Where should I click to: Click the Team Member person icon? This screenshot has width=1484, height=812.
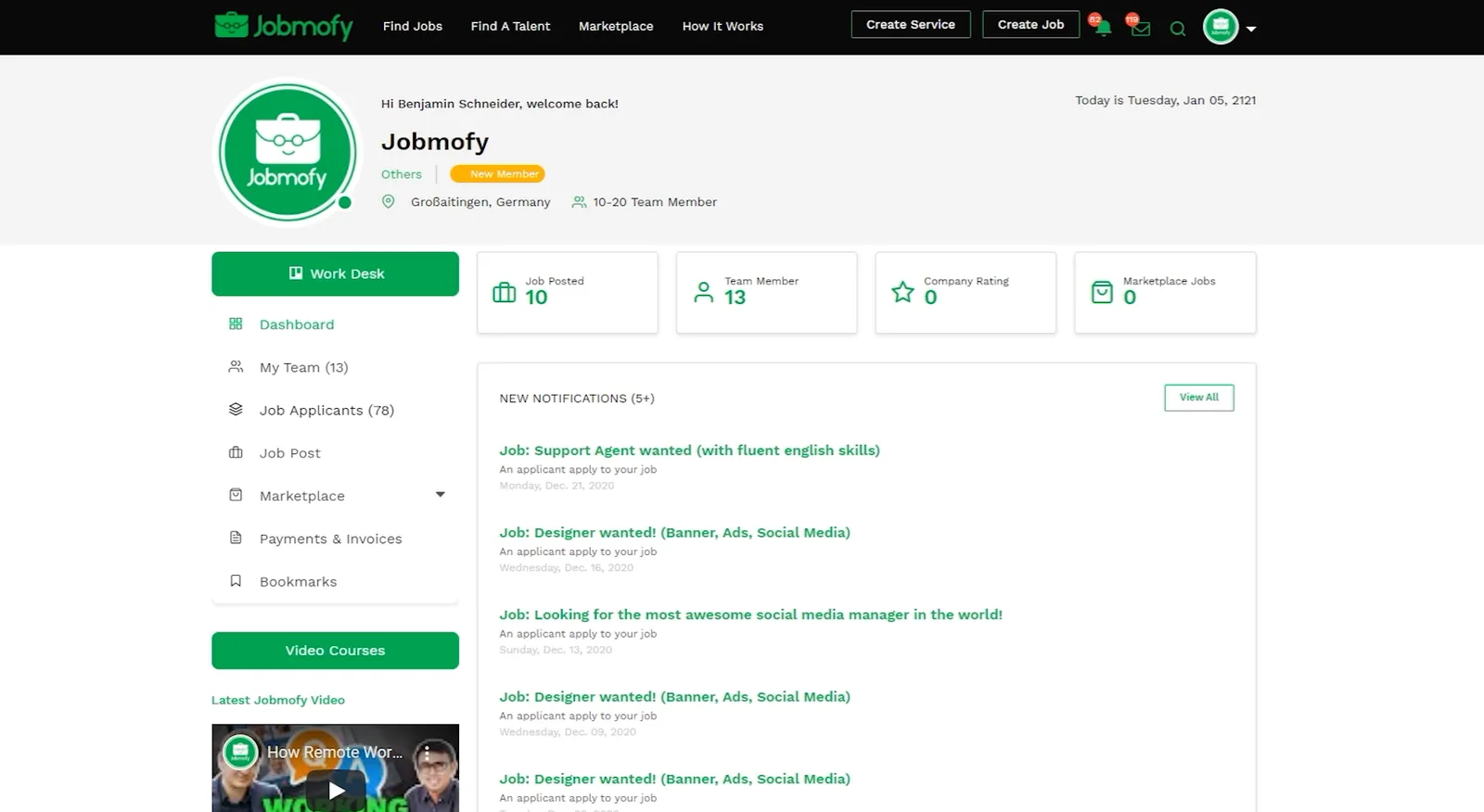tap(704, 293)
